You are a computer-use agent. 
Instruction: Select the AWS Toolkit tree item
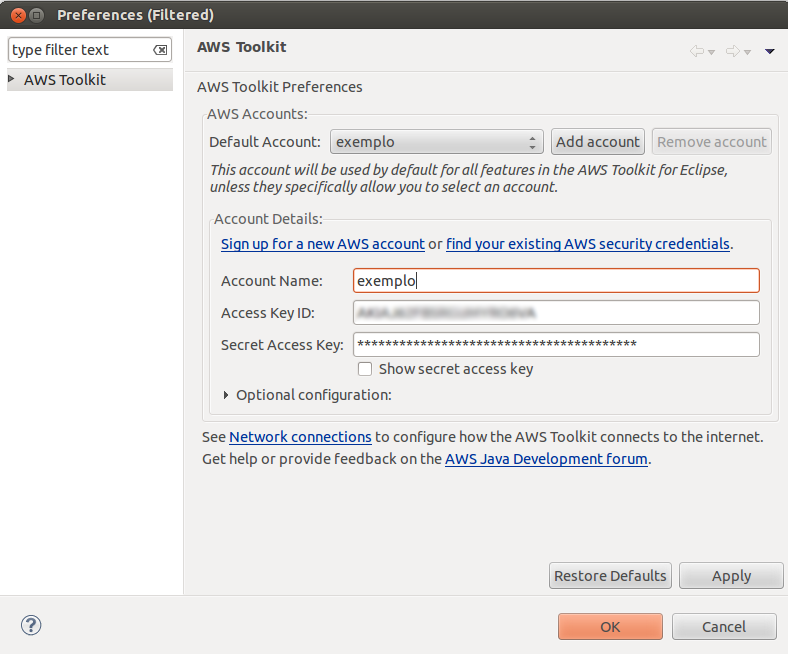tap(90, 79)
